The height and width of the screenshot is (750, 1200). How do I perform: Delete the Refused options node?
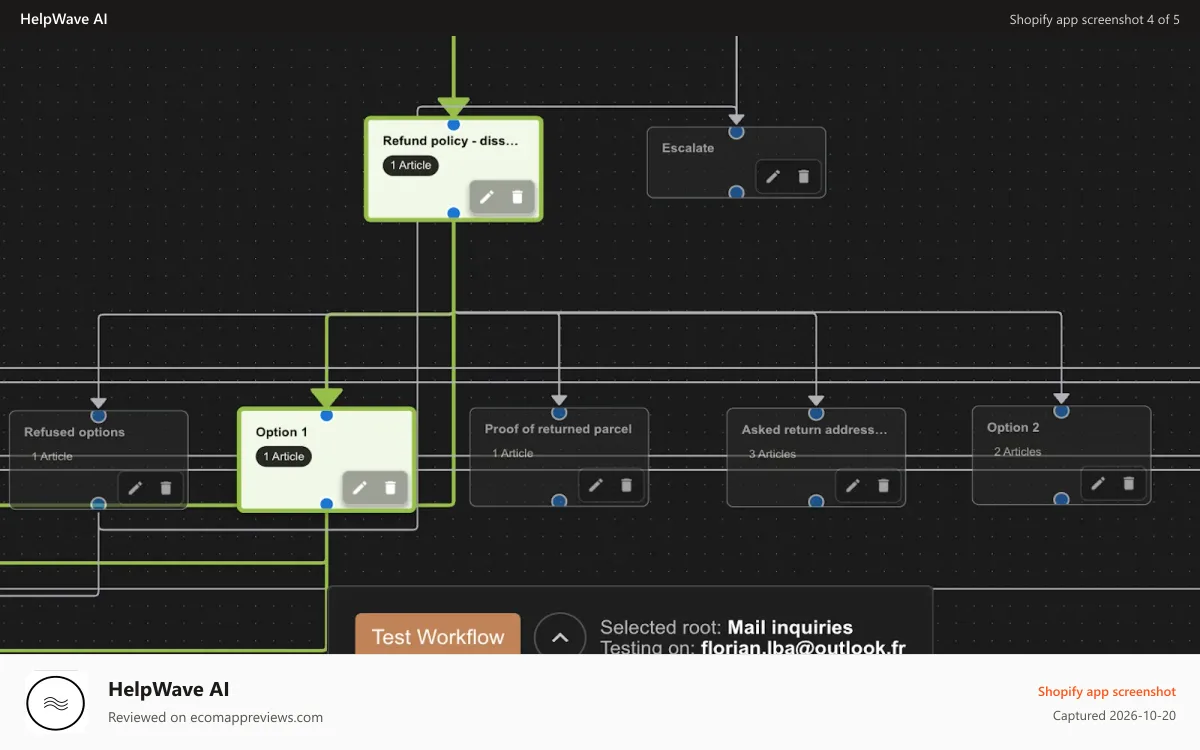click(166, 488)
